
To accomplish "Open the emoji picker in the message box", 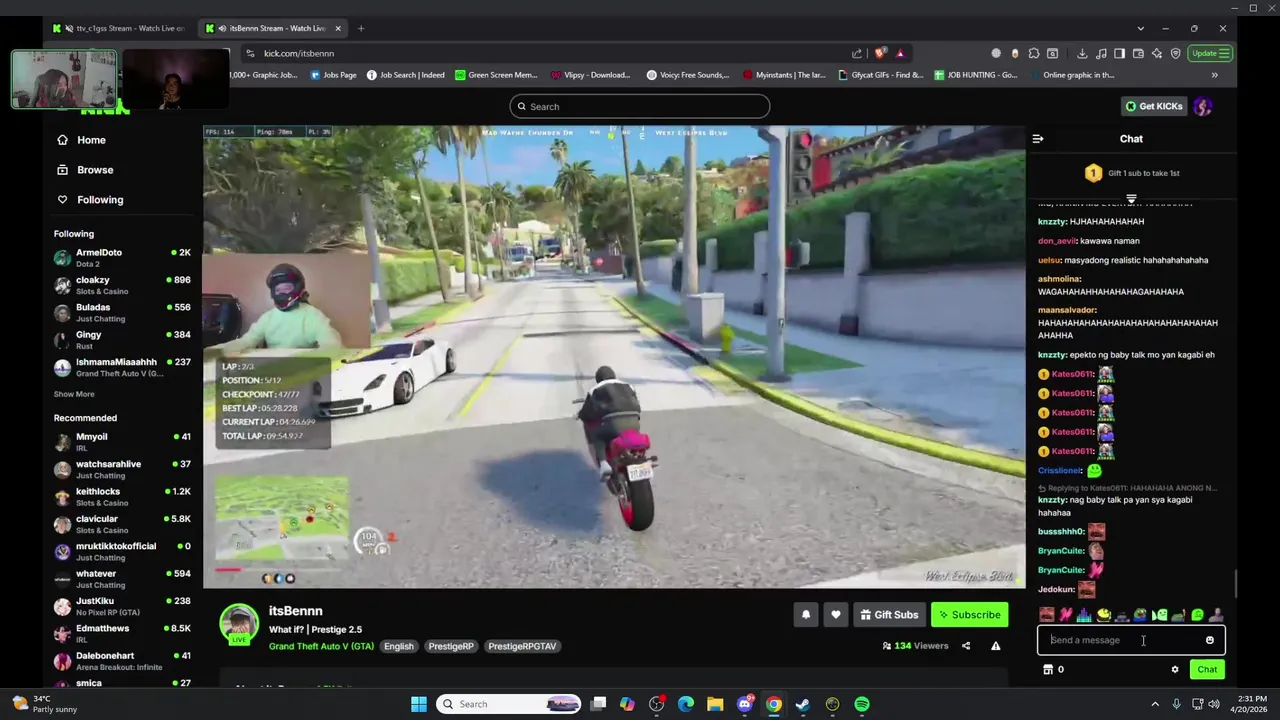I will point(1209,640).
